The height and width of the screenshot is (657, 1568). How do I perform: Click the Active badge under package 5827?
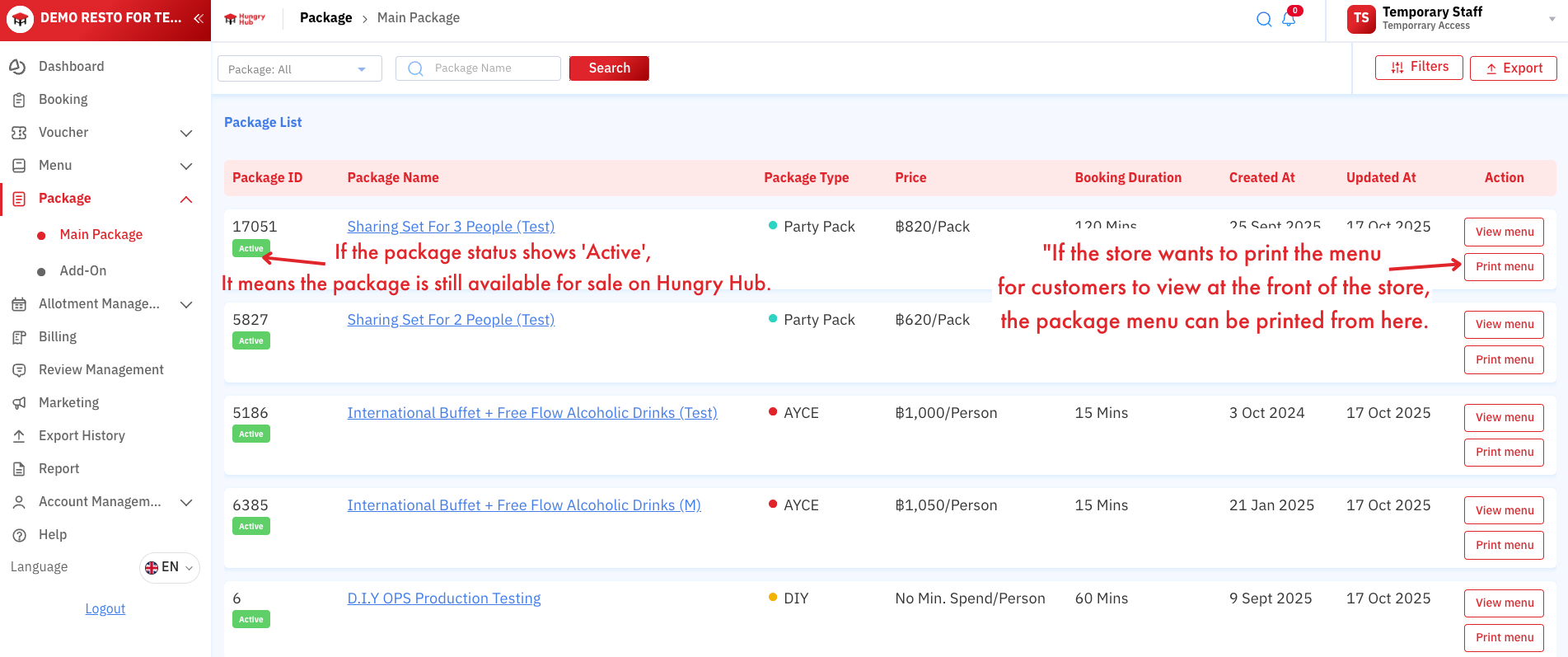click(x=251, y=341)
